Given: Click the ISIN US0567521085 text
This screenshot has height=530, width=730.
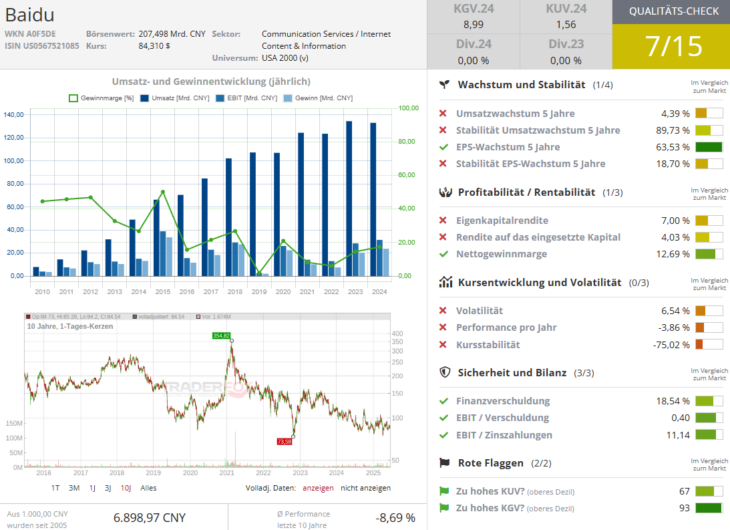Looking at the screenshot, I should (x=42, y=46).
